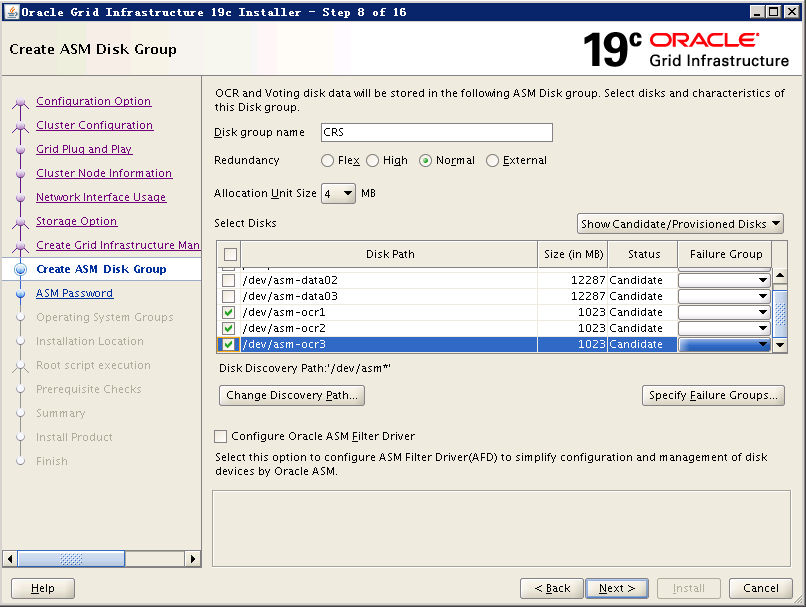Click the steps panel scroll right arrow

click(x=193, y=559)
